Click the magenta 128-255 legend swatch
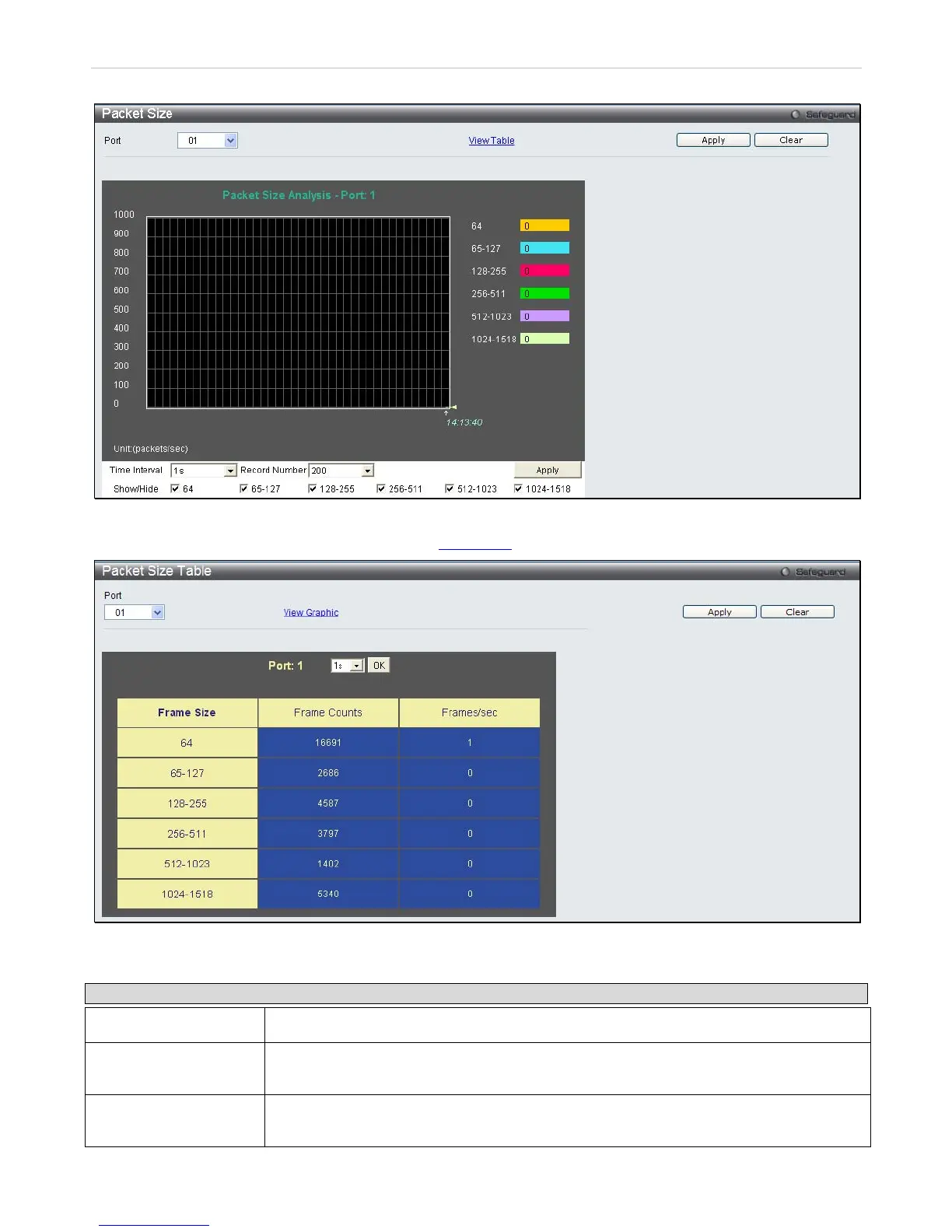Image resolution: width=952 pixels, height=1232 pixels. point(544,271)
